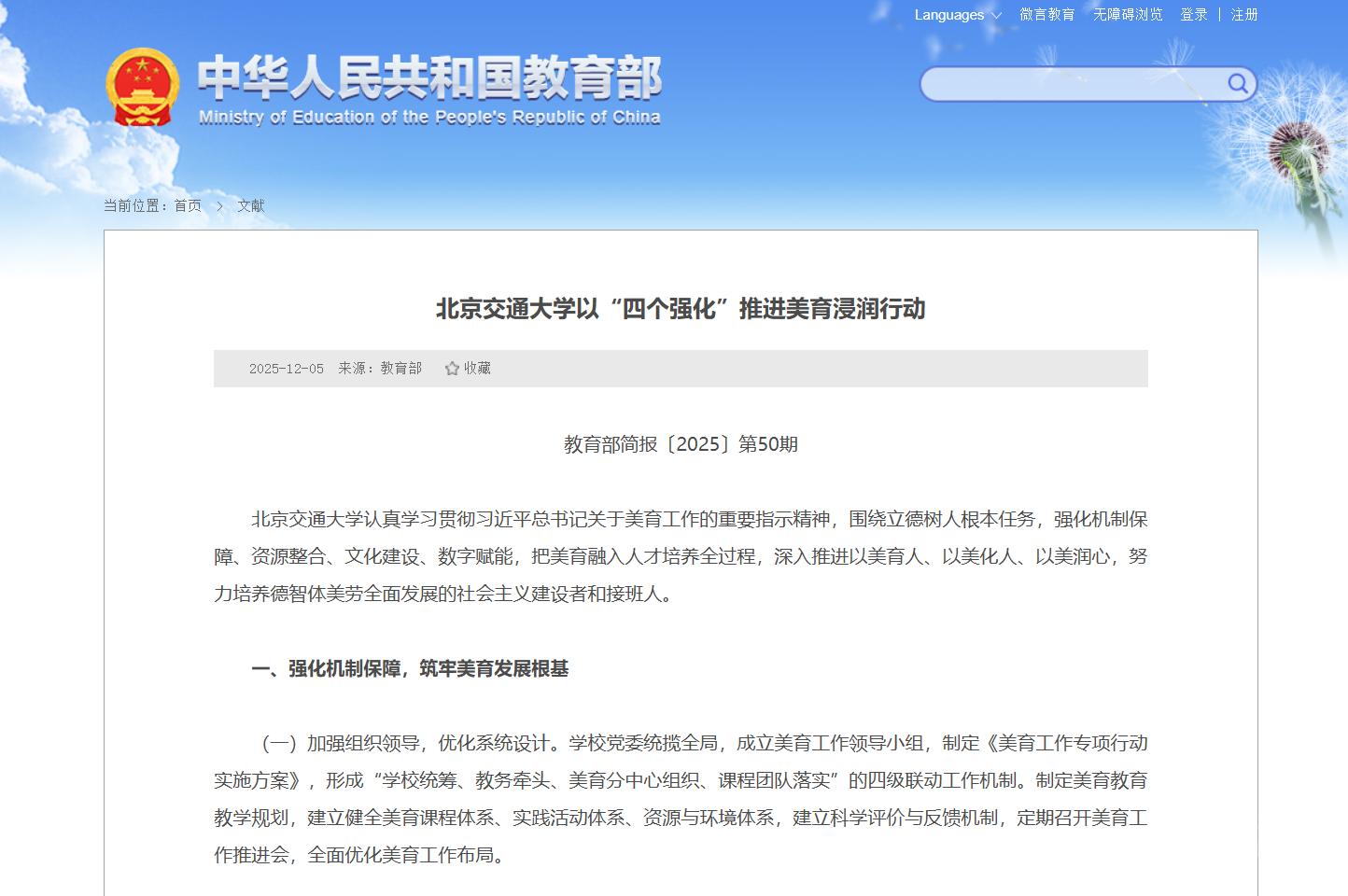Open the 微言教育 link
This screenshot has height=896, width=1348.
[1046, 15]
